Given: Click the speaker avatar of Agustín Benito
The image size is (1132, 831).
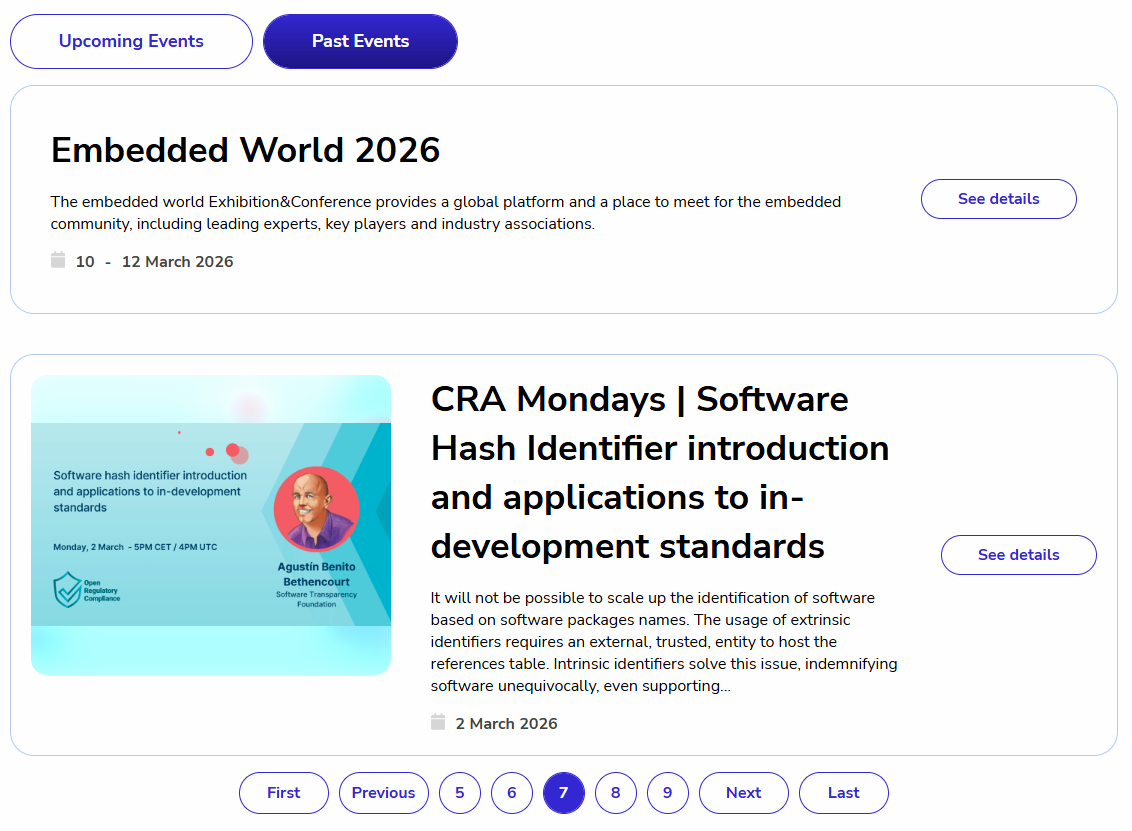Looking at the screenshot, I should pyautogui.click(x=316, y=509).
